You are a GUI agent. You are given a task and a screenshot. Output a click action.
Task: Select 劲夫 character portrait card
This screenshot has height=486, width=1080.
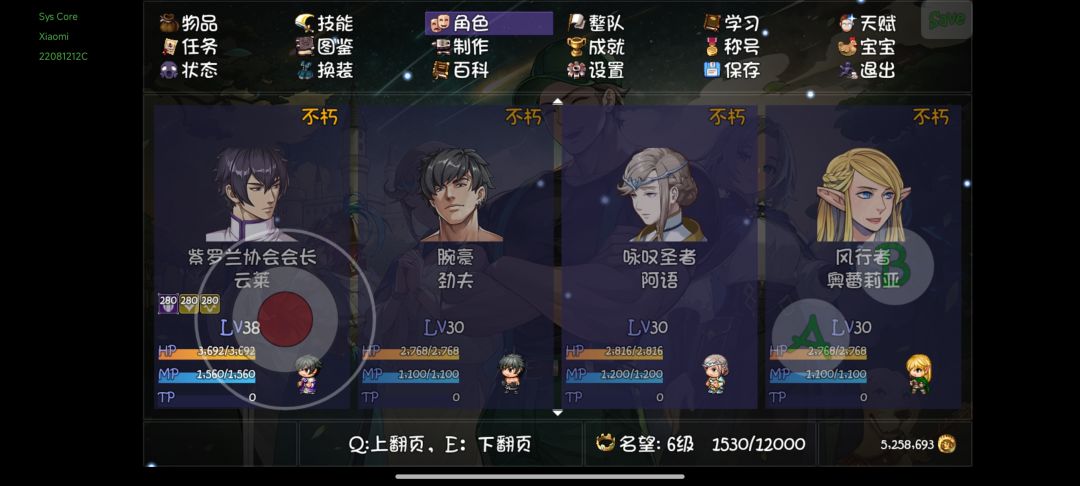click(x=456, y=256)
